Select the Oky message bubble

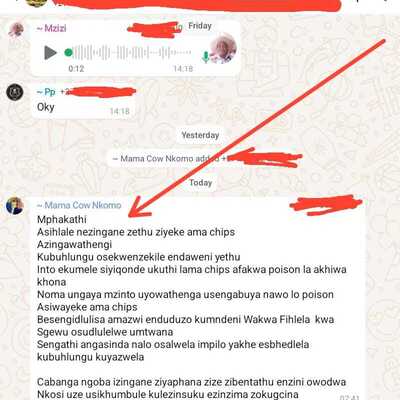click(x=84, y=101)
